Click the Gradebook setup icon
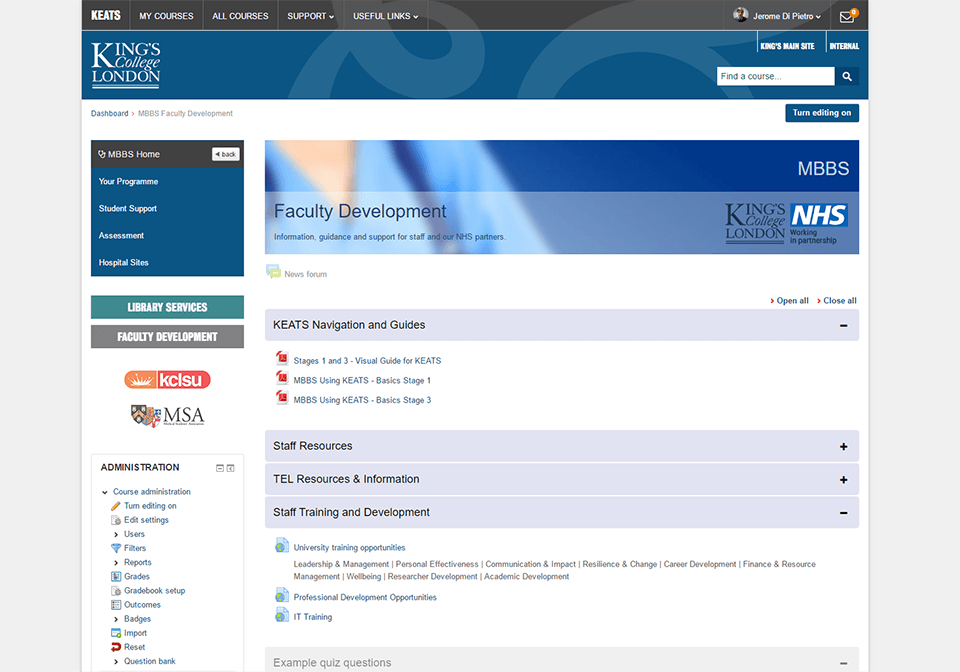 click(116, 591)
